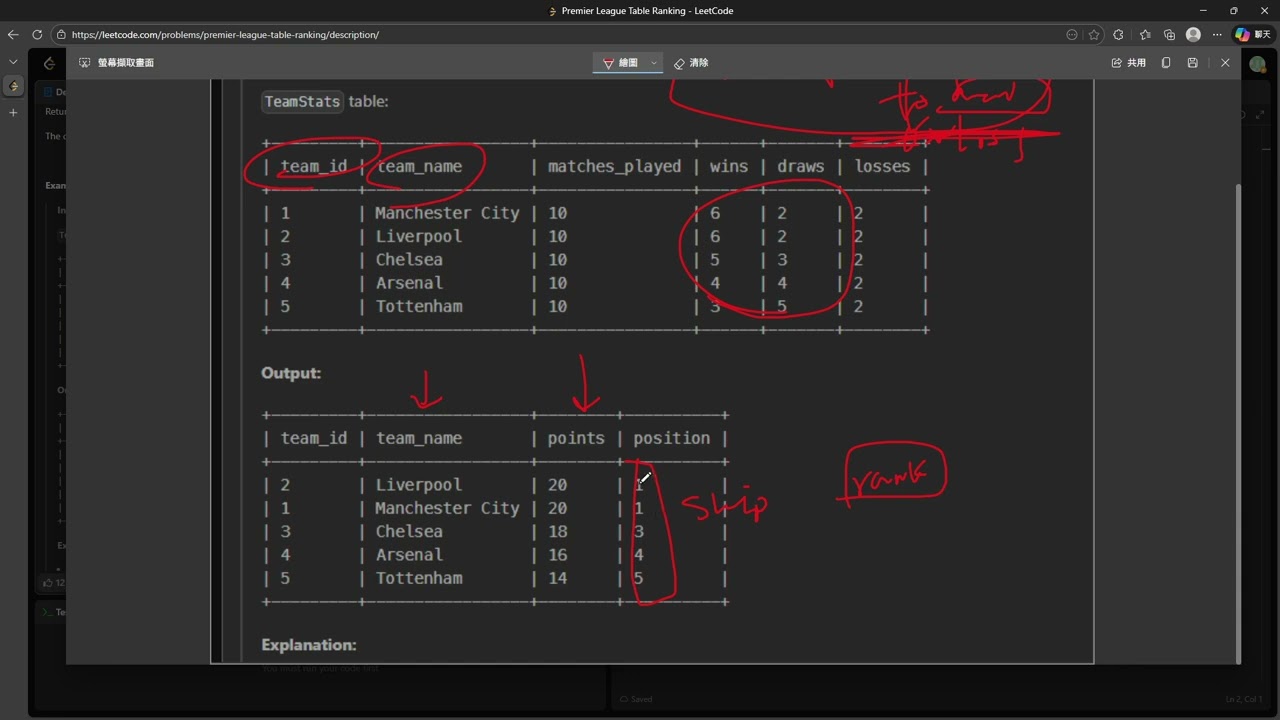The height and width of the screenshot is (720, 1280).
Task: Click the screen capture title icon
Action: [84, 63]
